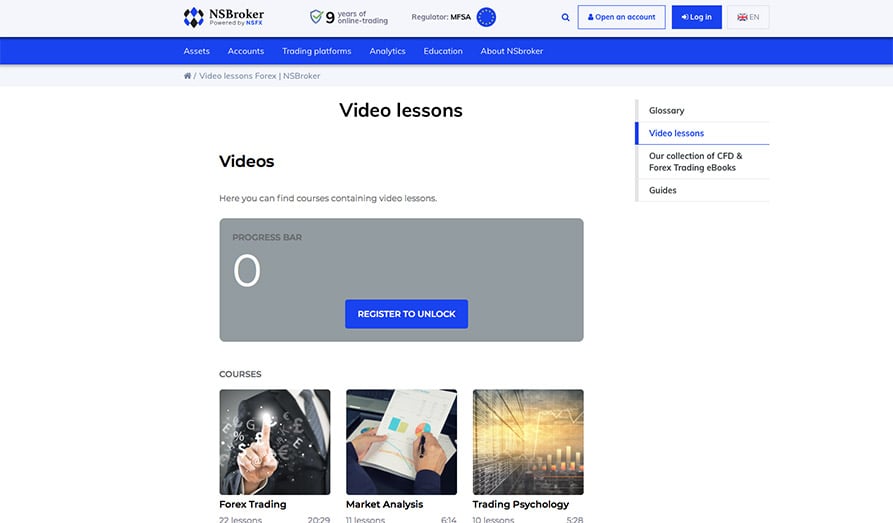Click the NSBroker logo
The width and height of the screenshot is (893, 523).
point(223,17)
